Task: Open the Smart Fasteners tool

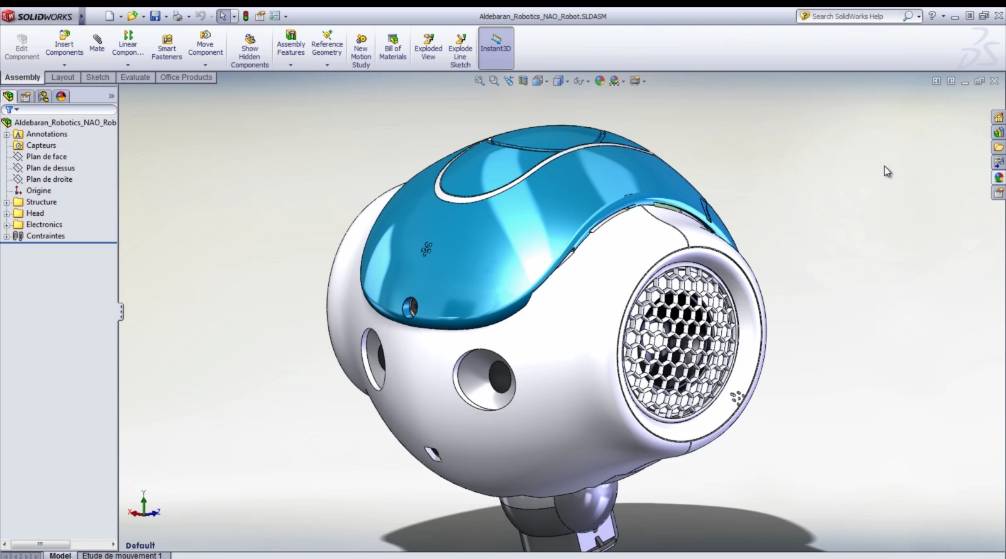Action: tap(166, 44)
